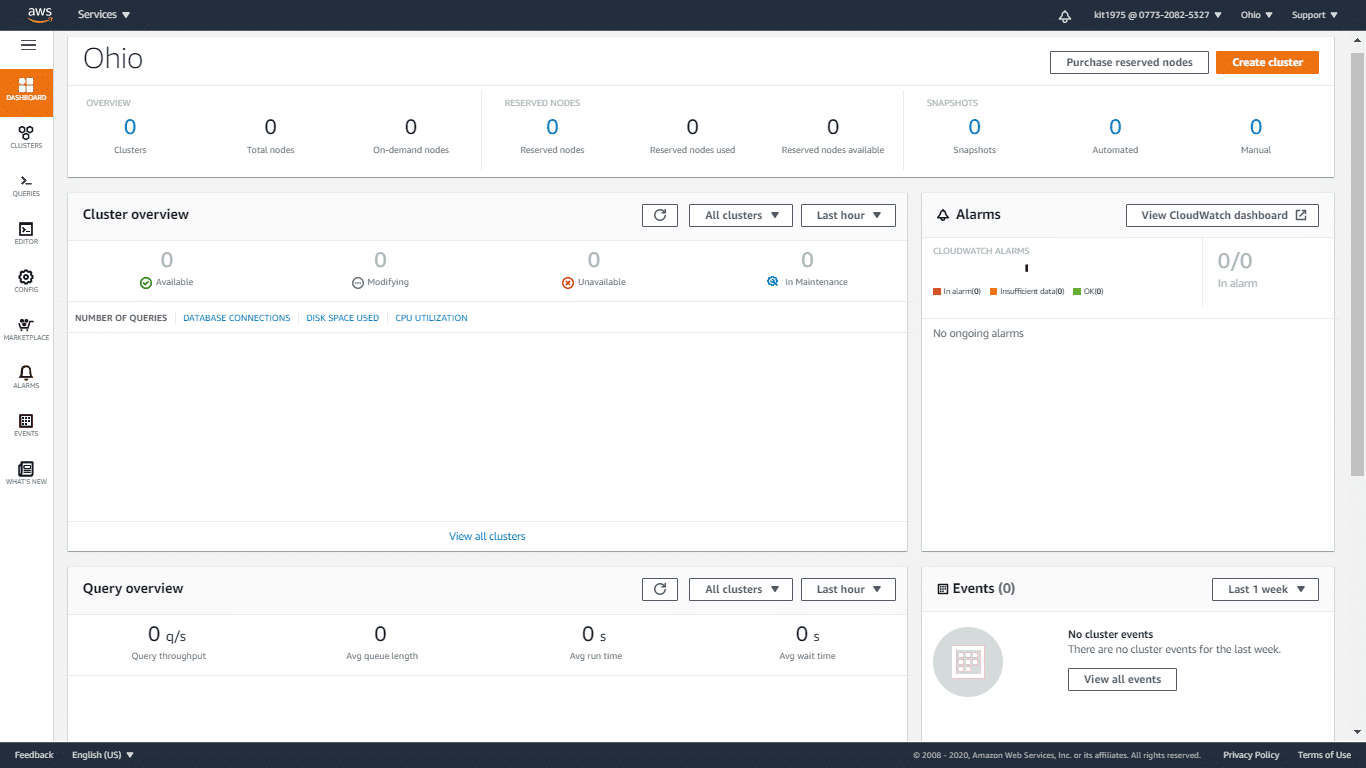This screenshot has height=768, width=1366.
Task: Open the All clusters dropdown in Cluster overview
Action: pyautogui.click(x=740, y=215)
